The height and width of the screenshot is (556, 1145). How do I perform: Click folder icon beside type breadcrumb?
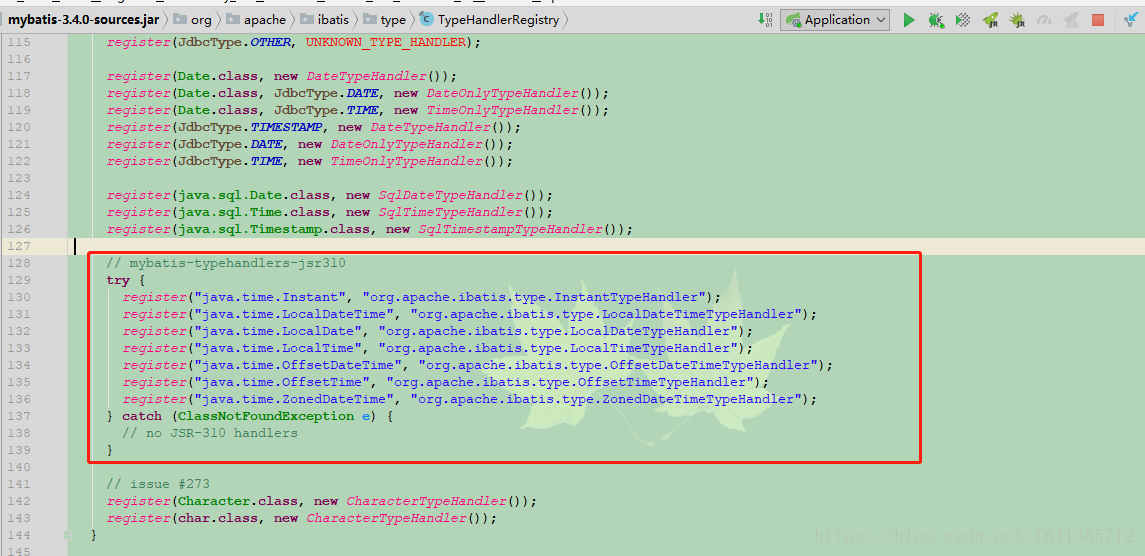tap(370, 20)
